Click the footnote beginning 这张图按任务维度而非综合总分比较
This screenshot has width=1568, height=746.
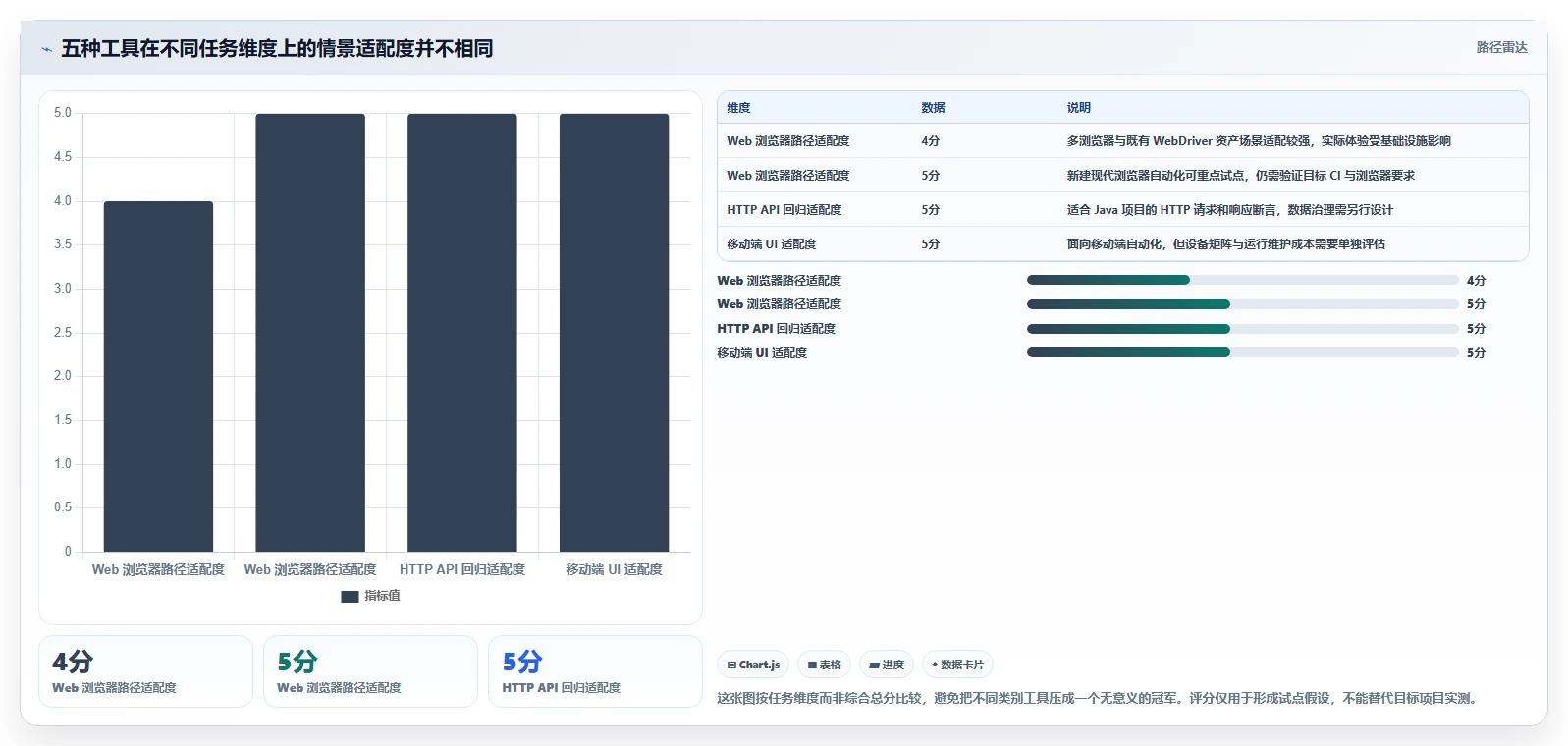click(1100, 698)
